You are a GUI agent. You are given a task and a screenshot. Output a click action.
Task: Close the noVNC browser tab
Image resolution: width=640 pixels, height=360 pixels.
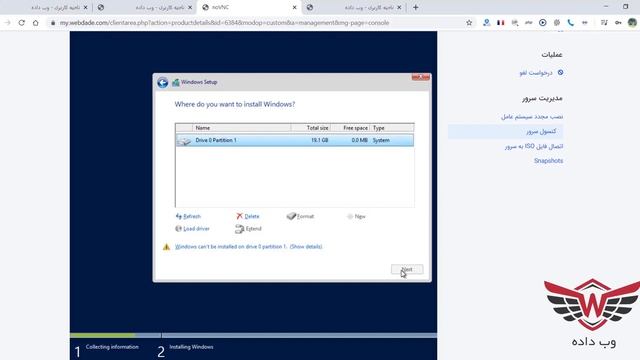coord(294,7)
